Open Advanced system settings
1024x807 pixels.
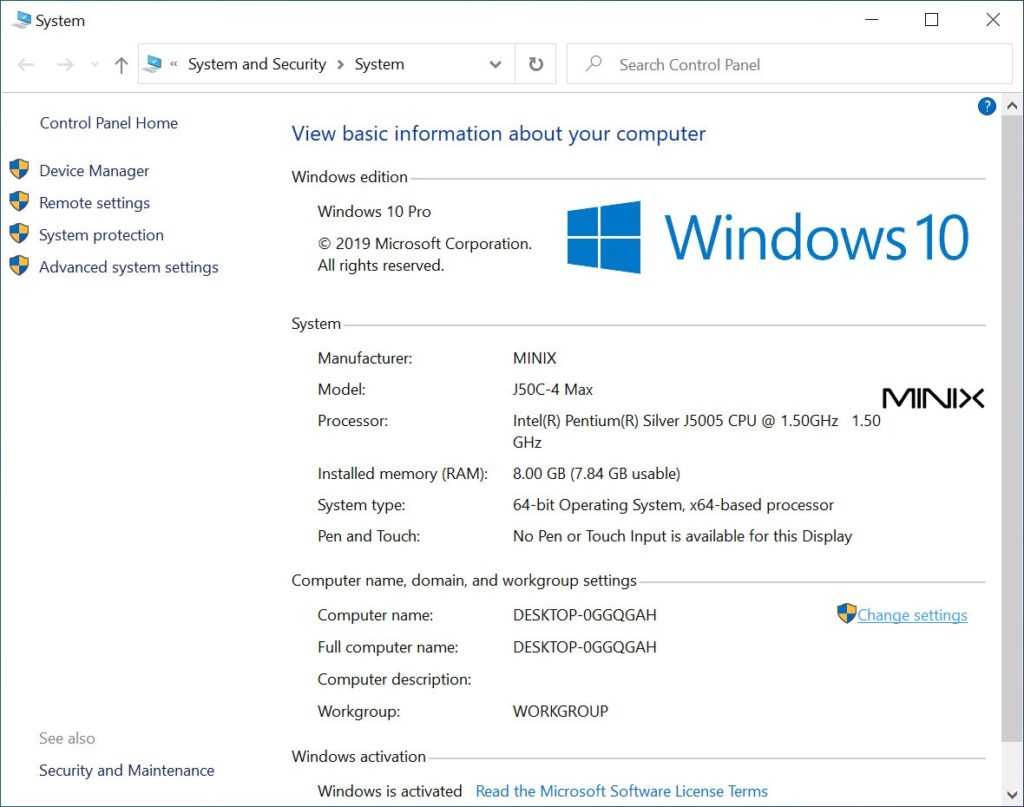click(x=128, y=267)
